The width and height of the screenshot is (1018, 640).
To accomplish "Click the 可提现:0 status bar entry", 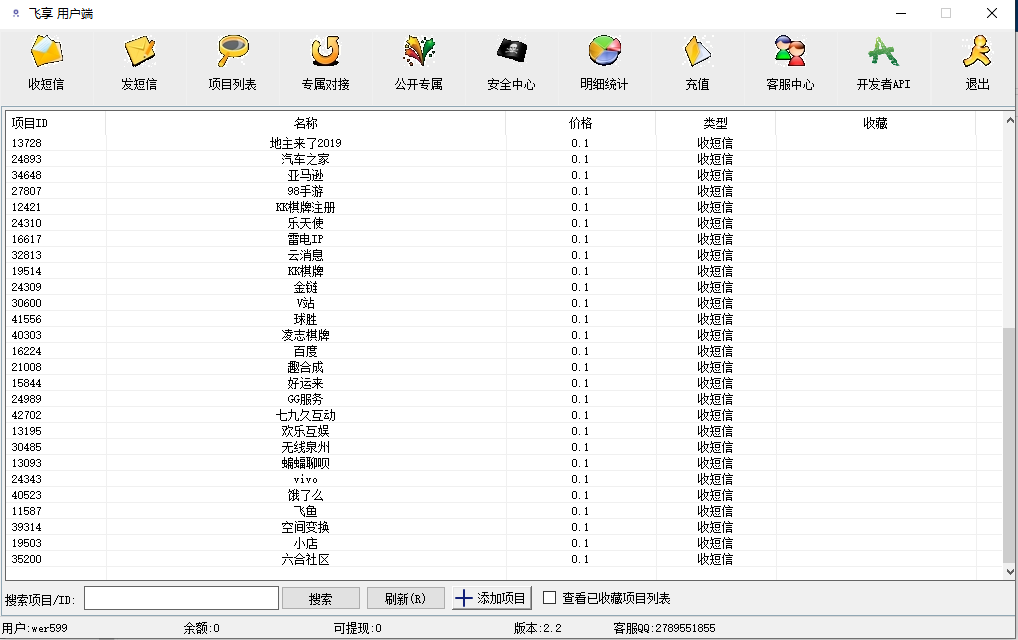I will click(358, 628).
